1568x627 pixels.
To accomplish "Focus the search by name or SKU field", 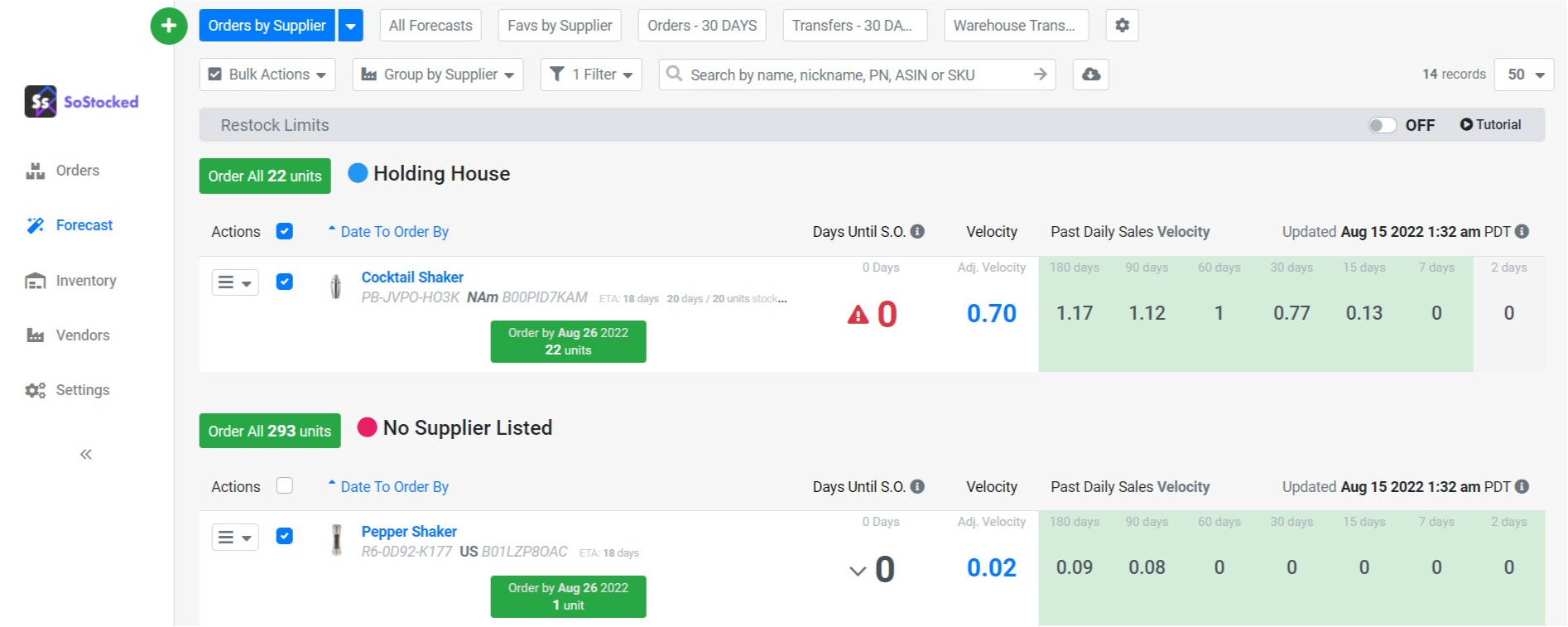I will 858,75.
